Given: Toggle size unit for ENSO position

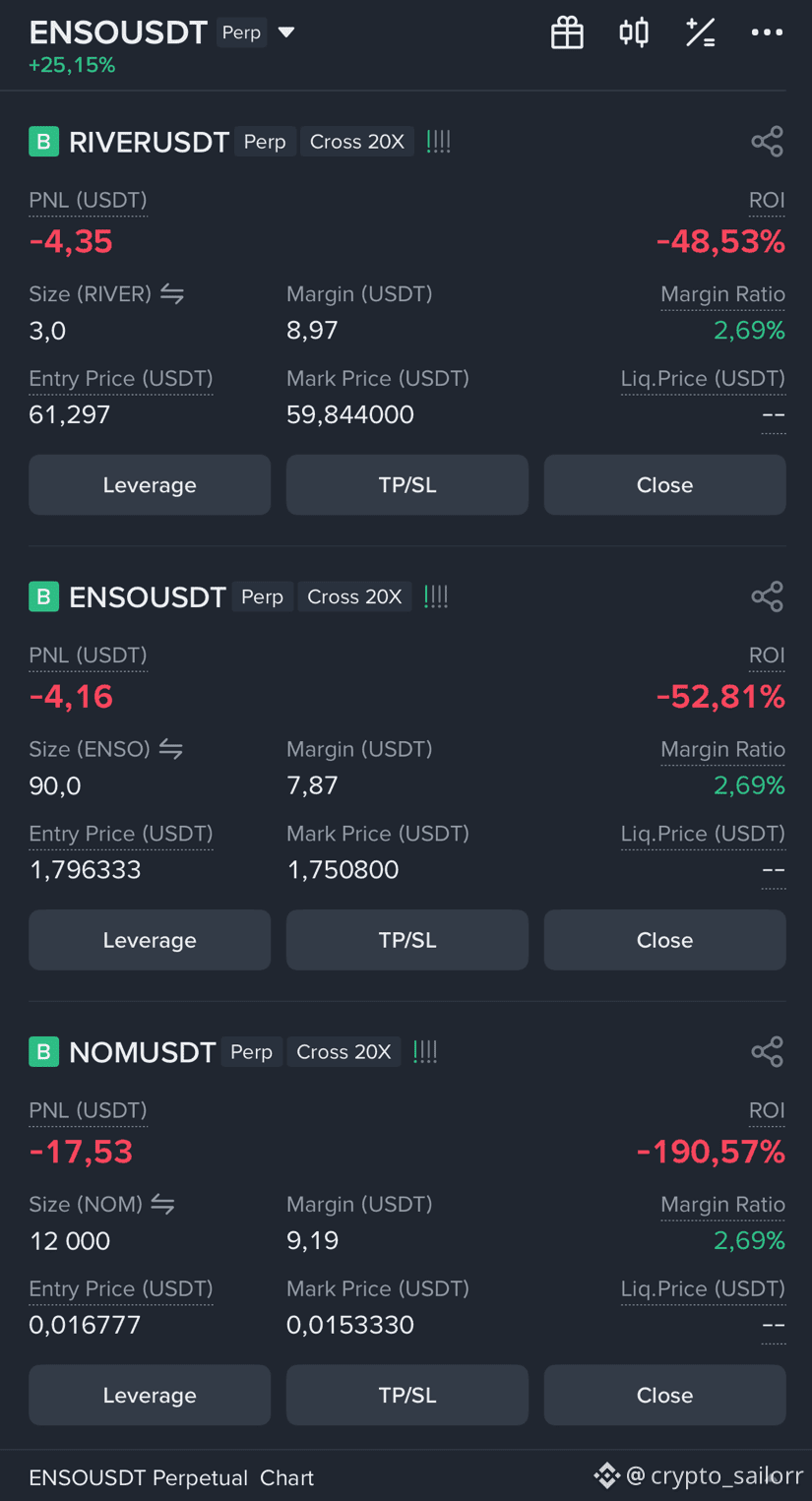Looking at the screenshot, I should pos(171,749).
